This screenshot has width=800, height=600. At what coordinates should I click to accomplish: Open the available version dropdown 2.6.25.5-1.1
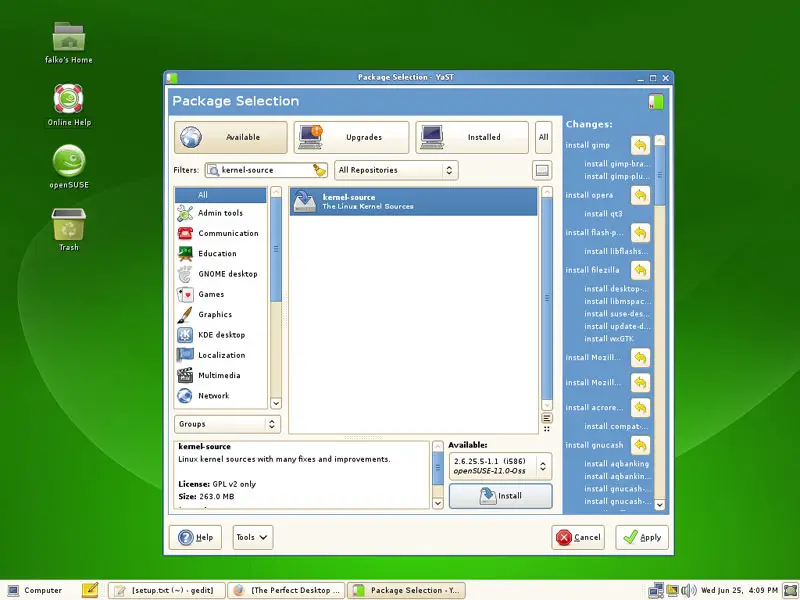click(x=500, y=466)
